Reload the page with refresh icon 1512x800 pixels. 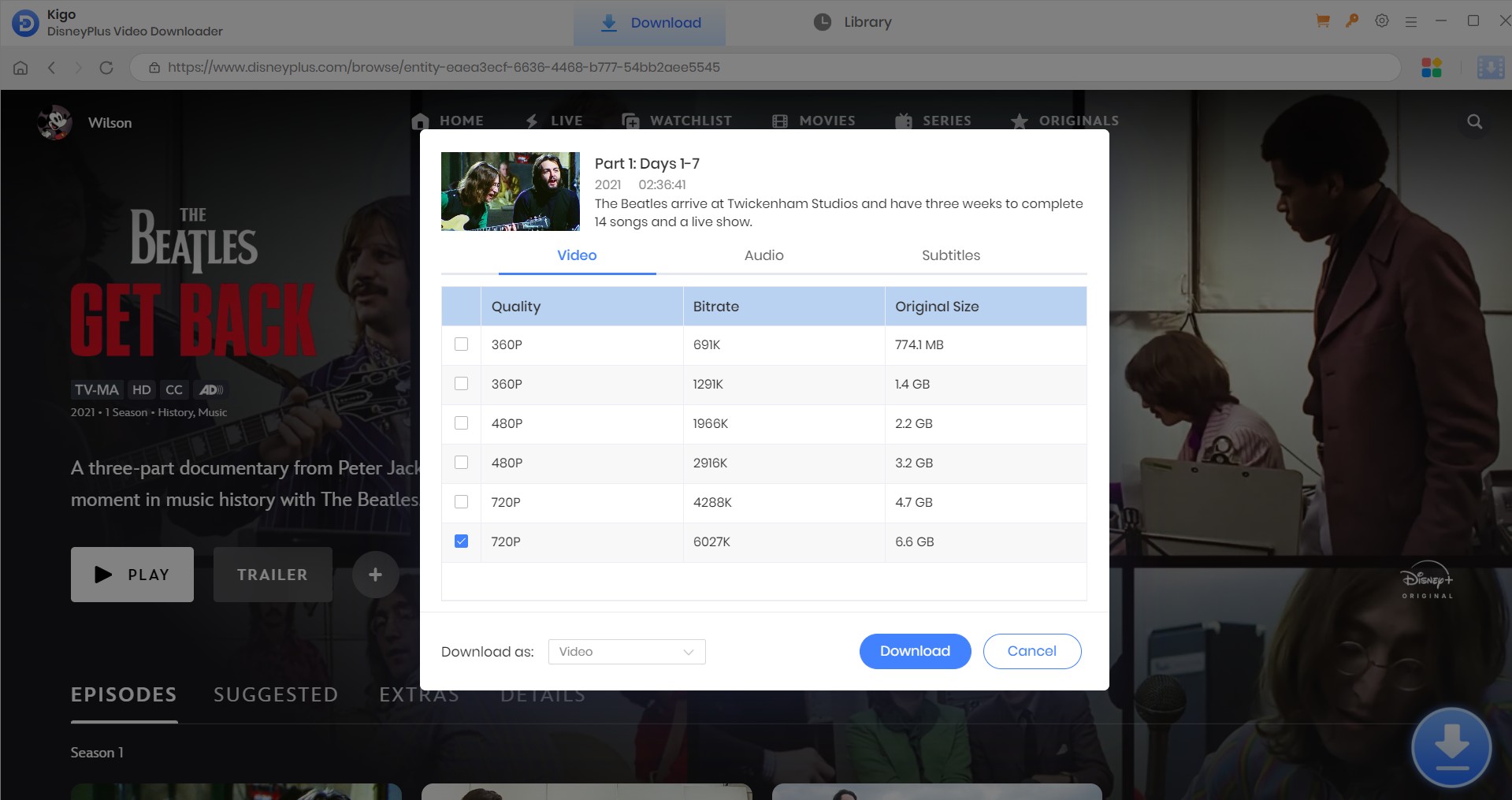click(106, 68)
